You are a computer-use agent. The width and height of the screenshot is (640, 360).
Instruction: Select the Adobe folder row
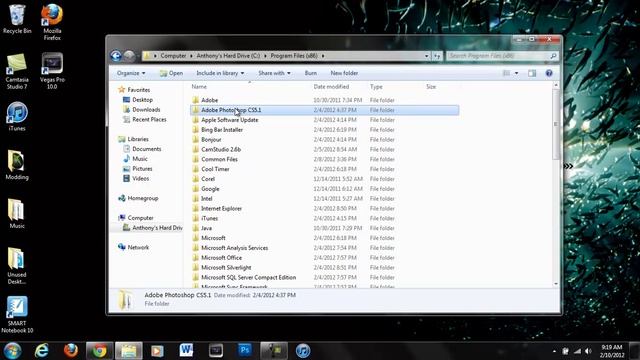click(324, 100)
